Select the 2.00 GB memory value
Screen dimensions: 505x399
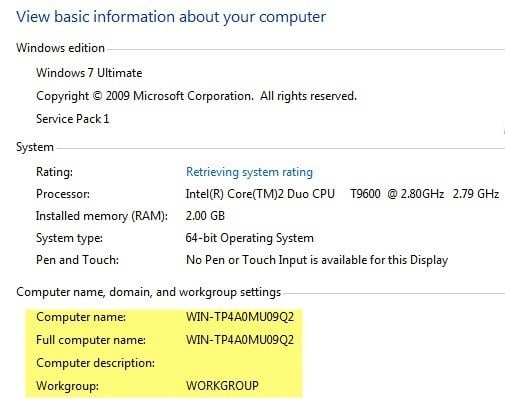[x=205, y=216]
